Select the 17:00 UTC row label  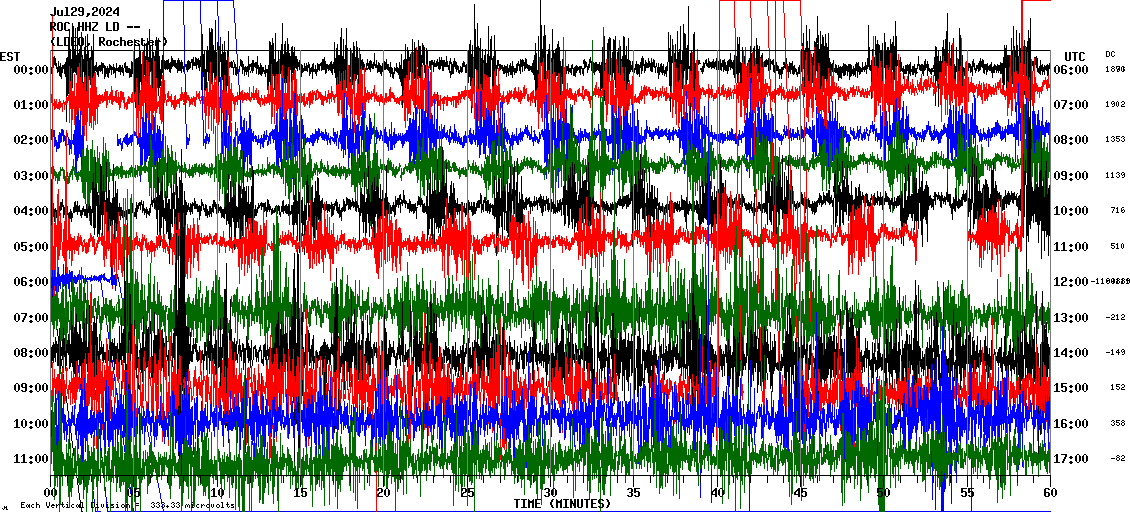1071,459
